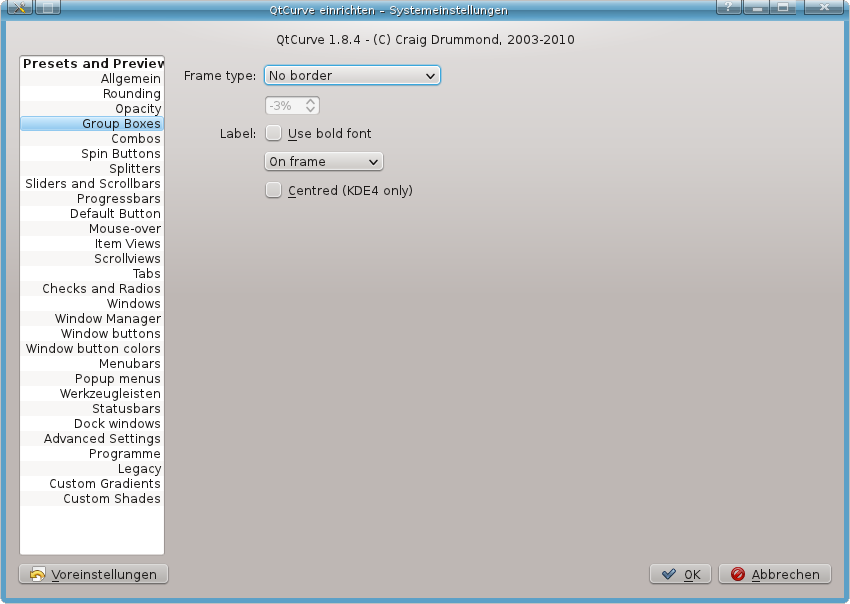Select the Statusbars entry
The height and width of the screenshot is (604, 850).
pyautogui.click(x=92, y=409)
